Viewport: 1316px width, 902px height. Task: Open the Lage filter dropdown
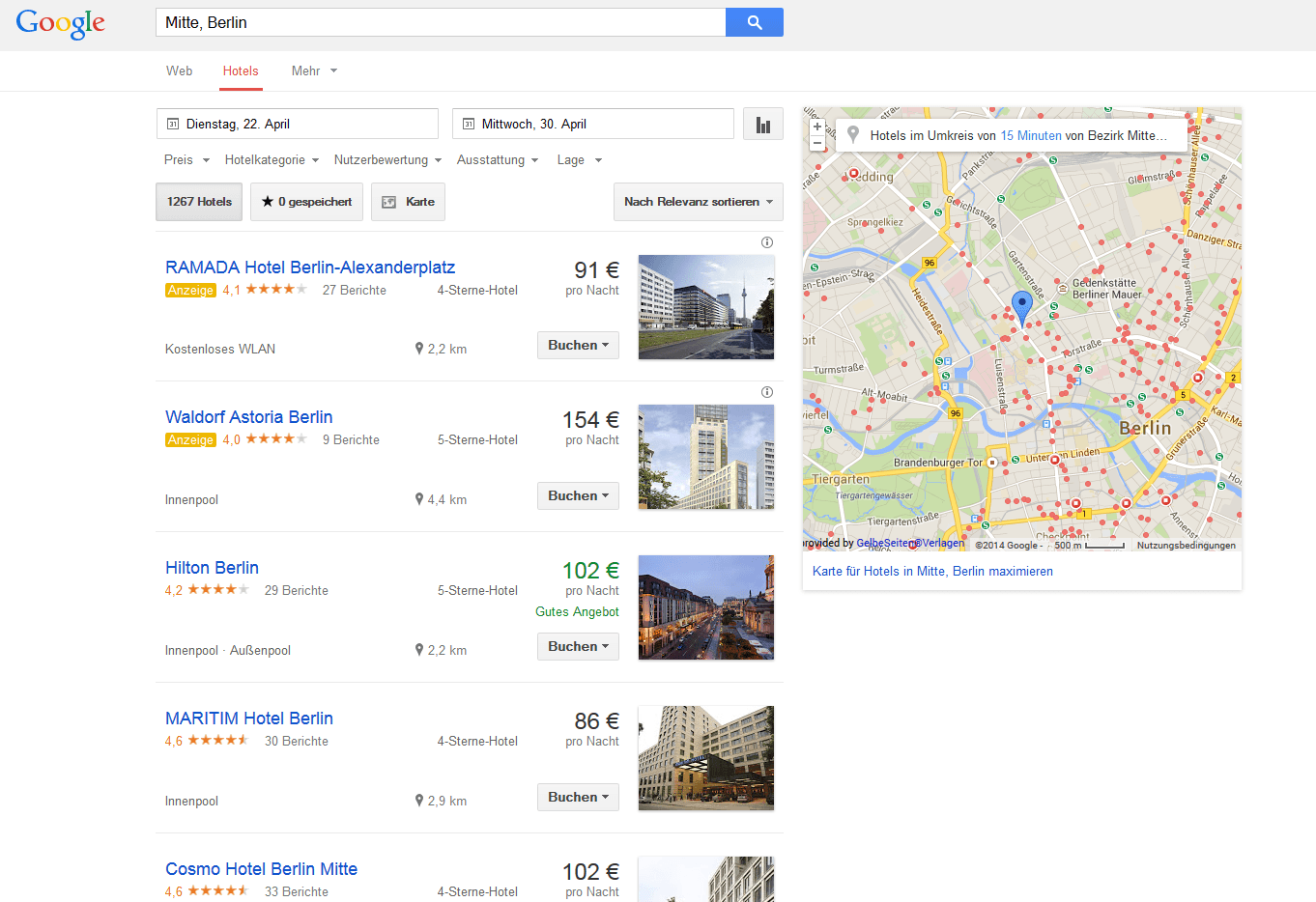coord(580,160)
